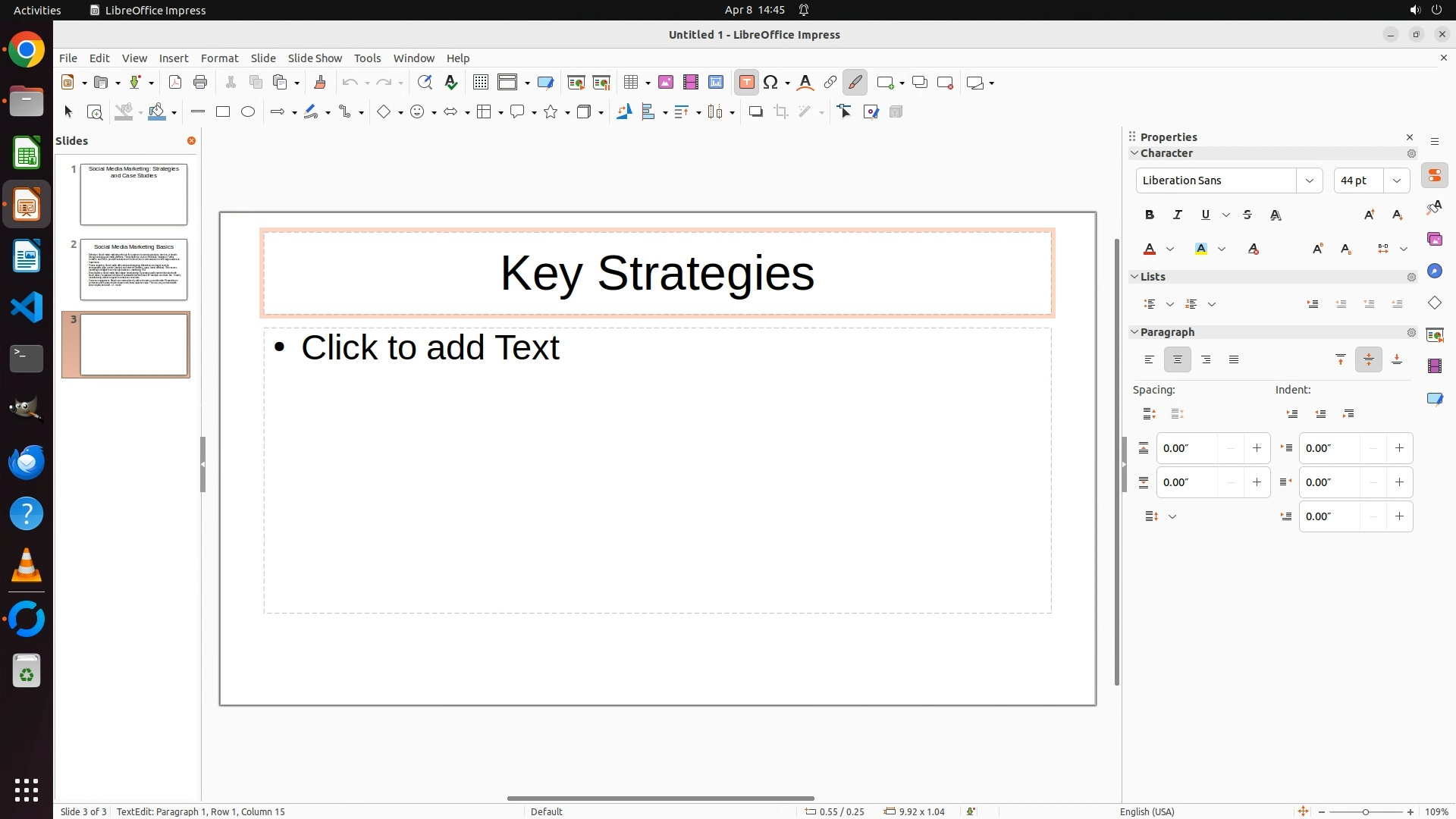This screenshot has height=819, width=1456.
Task: Click the Export as PDF icon
Action: 175,83
